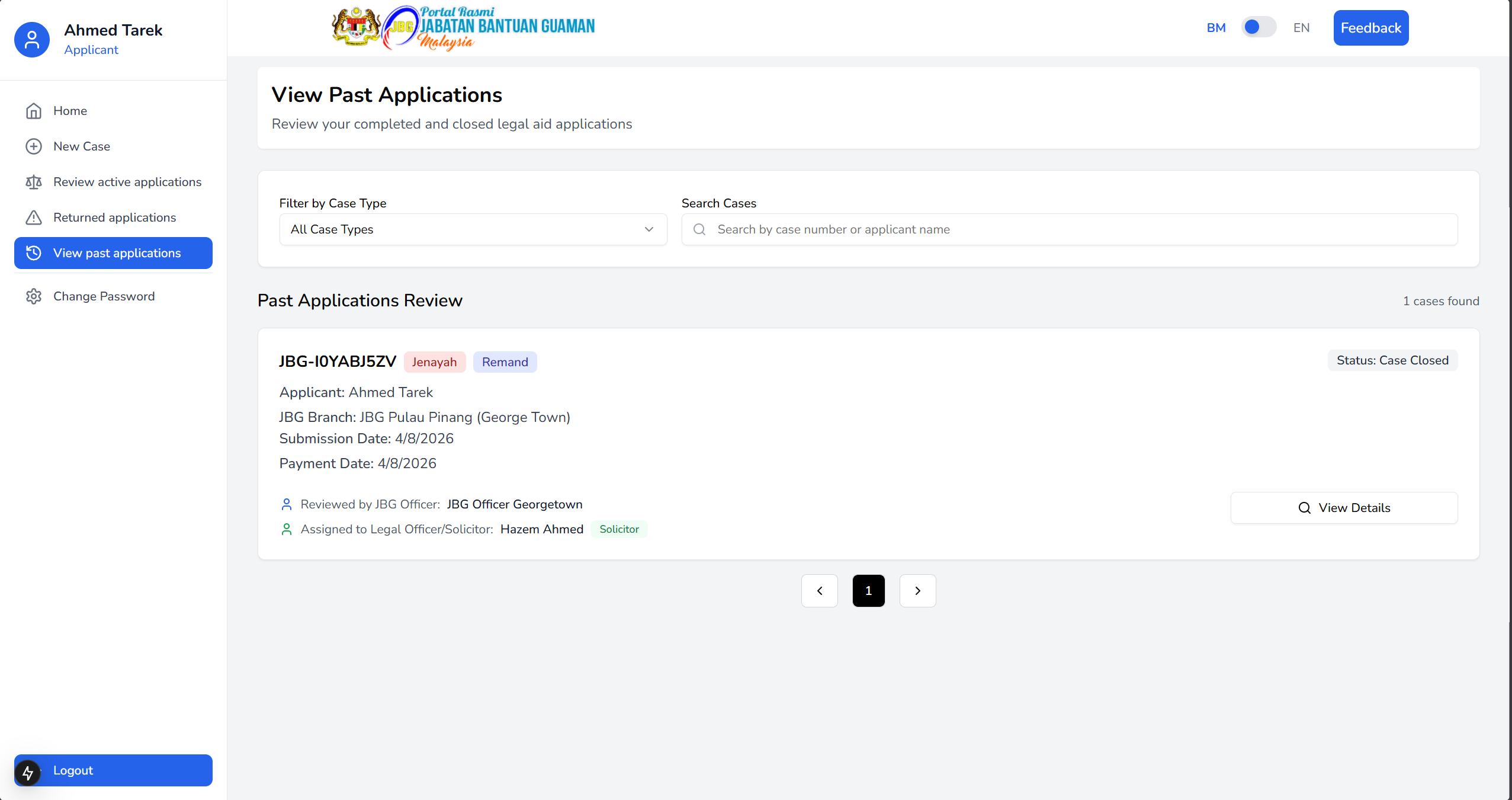Click the New Case plus-circle icon

[34, 146]
